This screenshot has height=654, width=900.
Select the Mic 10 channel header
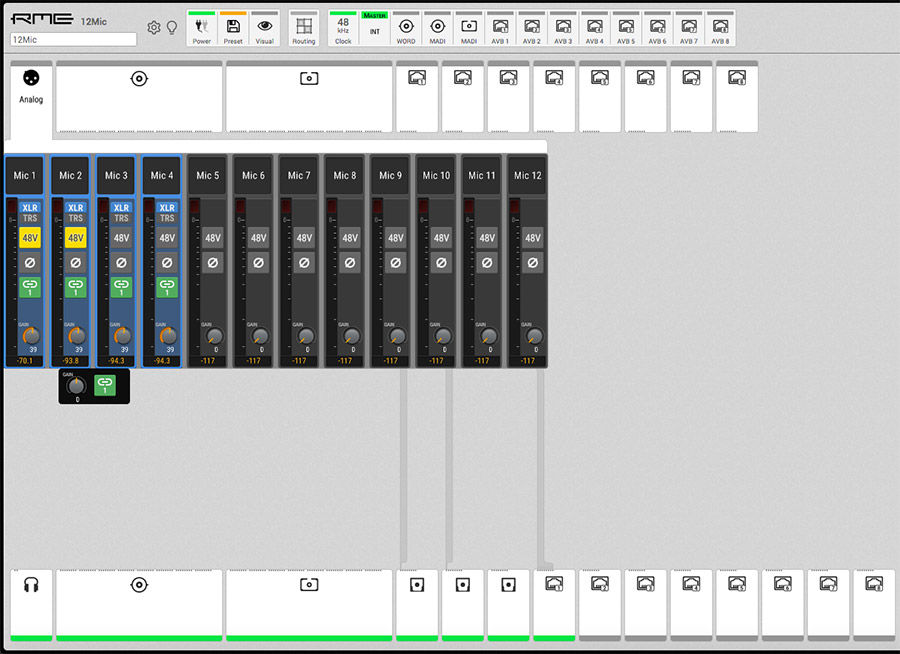coord(436,175)
